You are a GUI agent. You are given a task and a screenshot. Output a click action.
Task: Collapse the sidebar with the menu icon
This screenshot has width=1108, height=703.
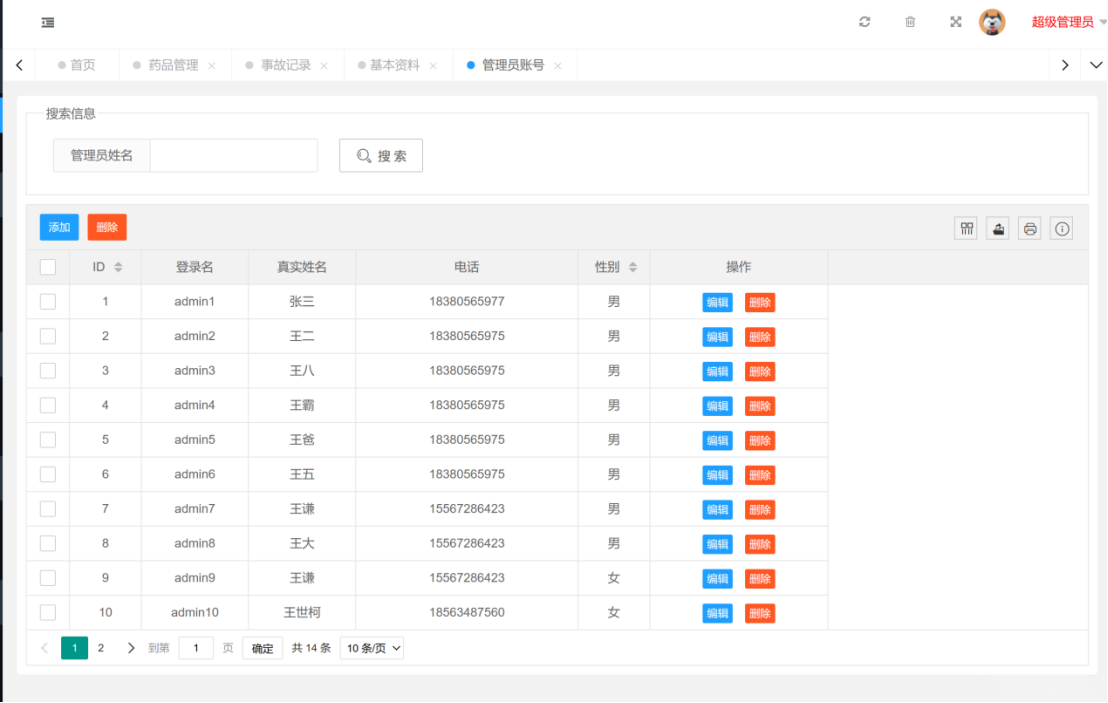48,23
